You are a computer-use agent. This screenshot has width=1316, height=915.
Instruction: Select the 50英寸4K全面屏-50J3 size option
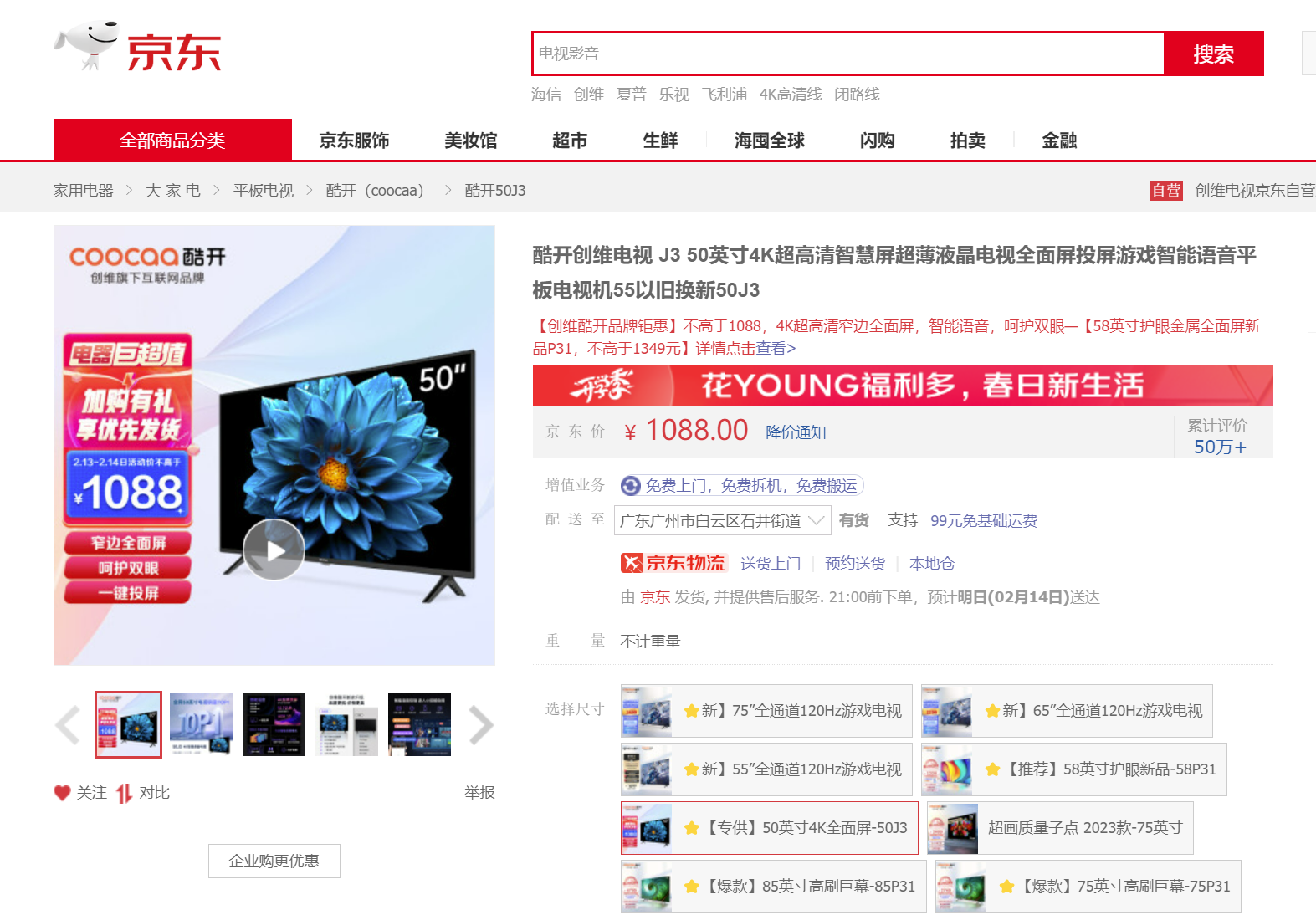[x=770, y=828]
